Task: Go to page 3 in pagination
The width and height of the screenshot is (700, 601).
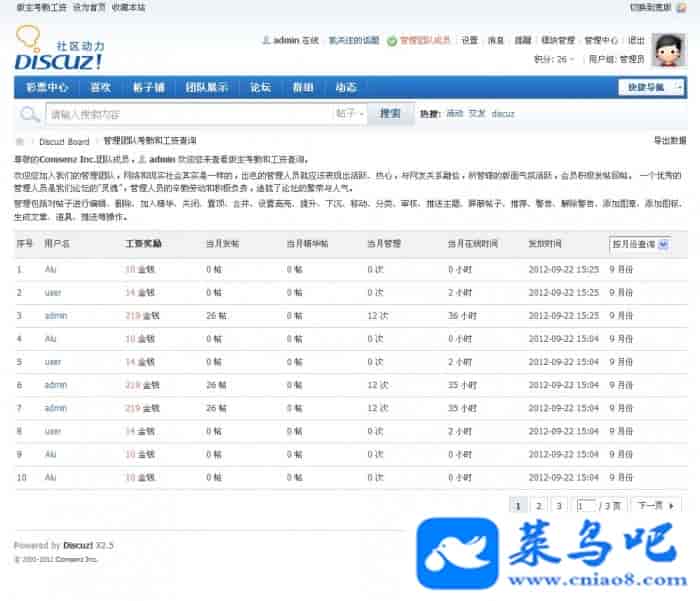Action: 559,505
